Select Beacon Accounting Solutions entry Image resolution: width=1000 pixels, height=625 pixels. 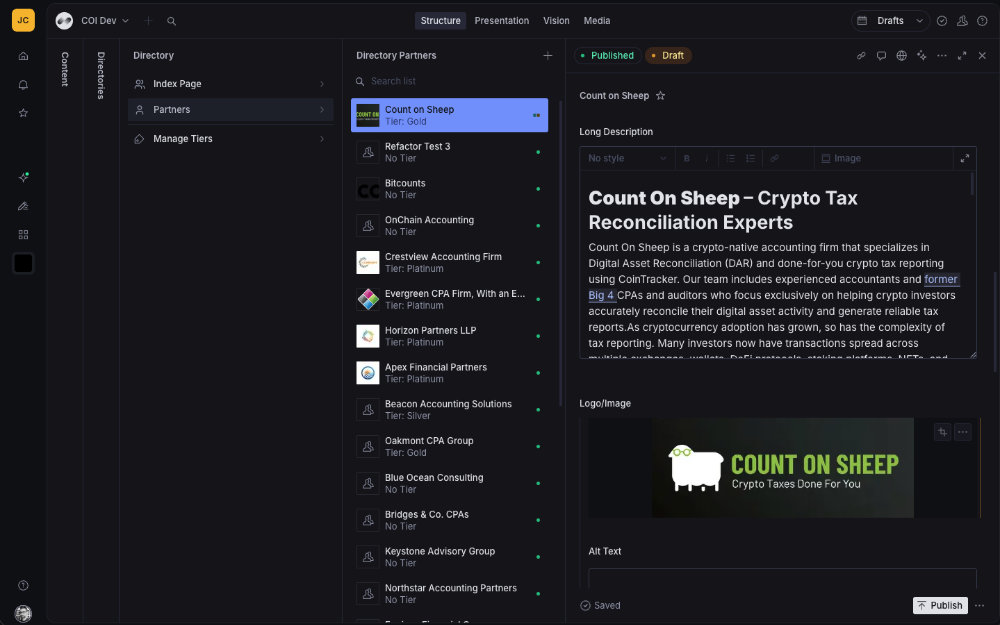click(x=450, y=410)
